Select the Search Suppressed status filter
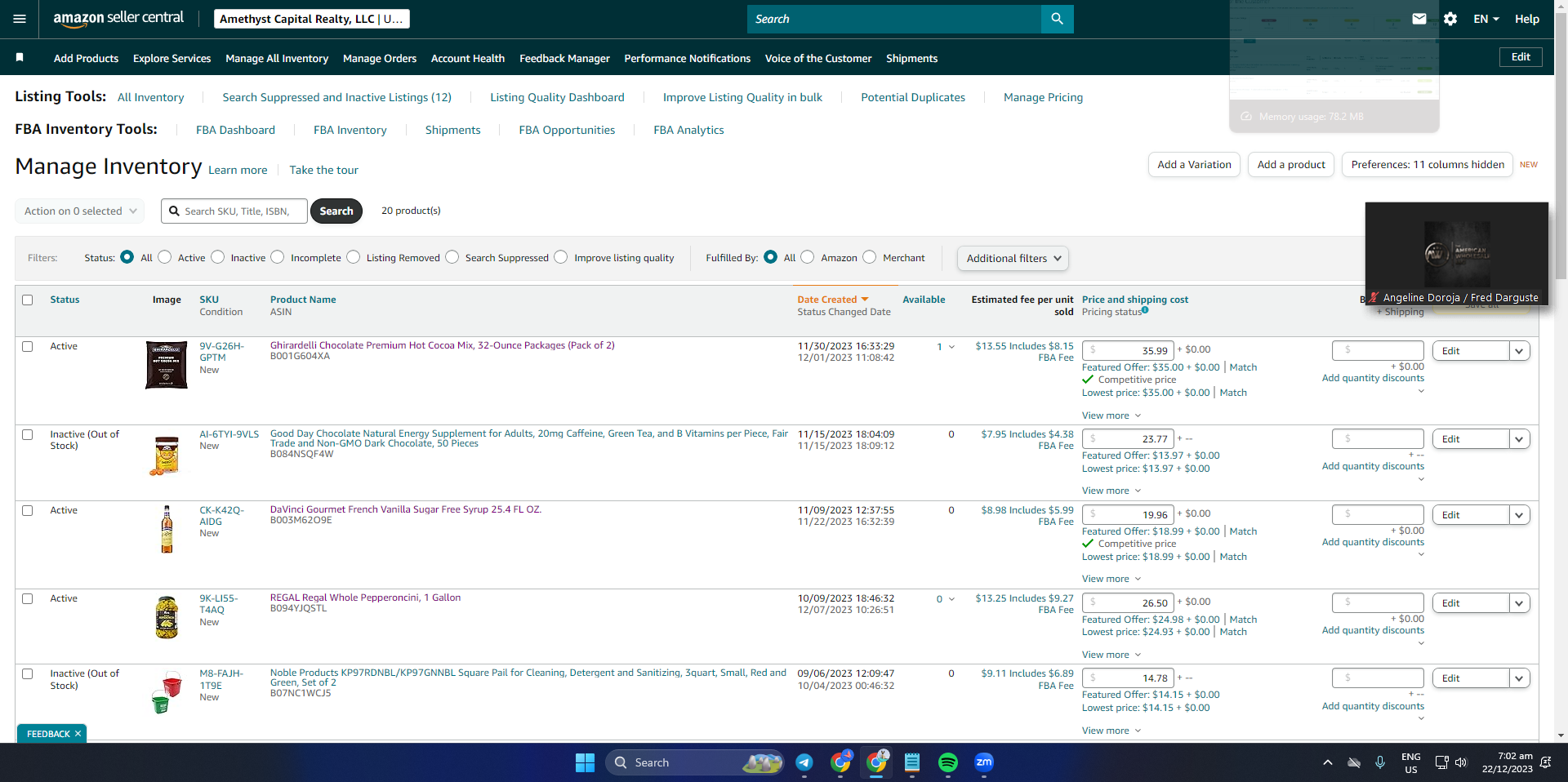 point(452,257)
